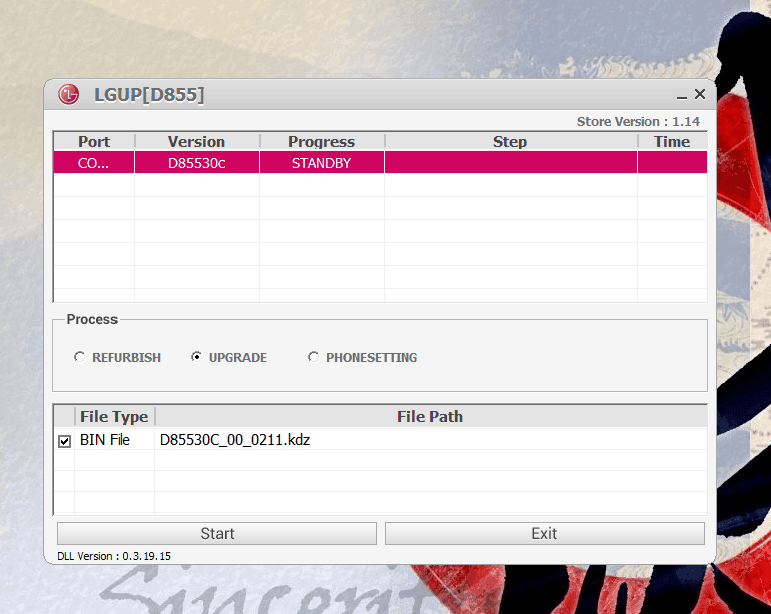The height and width of the screenshot is (614, 771).
Task: Minimize the LGUP window
Action: (x=681, y=95)
